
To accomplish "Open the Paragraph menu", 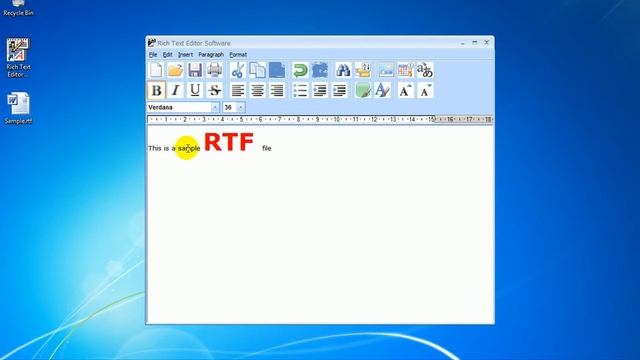I will (x=211, y=55).
